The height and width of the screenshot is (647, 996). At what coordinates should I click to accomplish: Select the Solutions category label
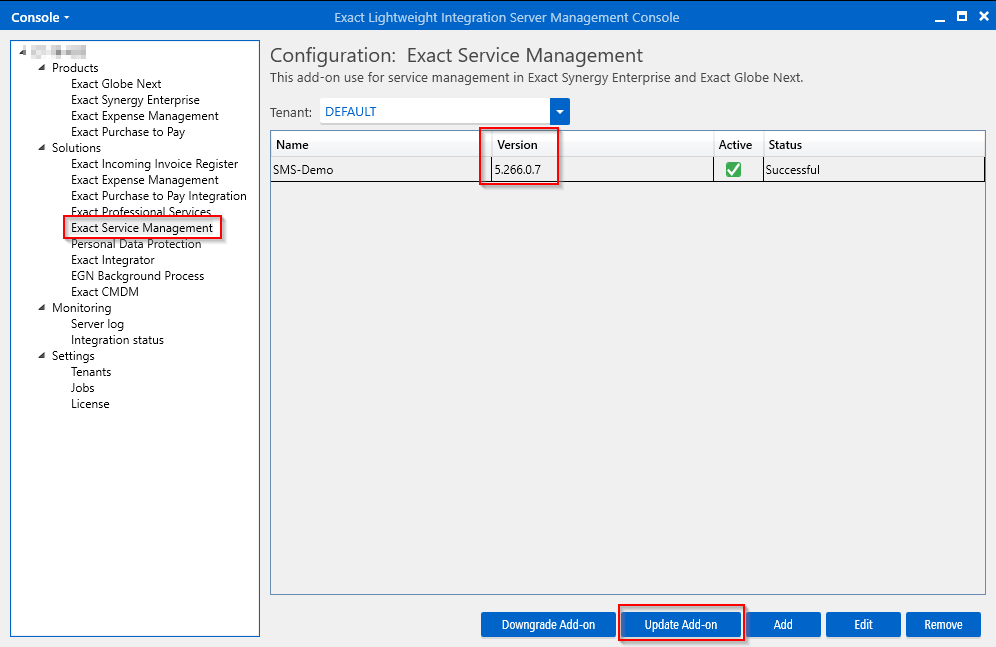point(76,147)
